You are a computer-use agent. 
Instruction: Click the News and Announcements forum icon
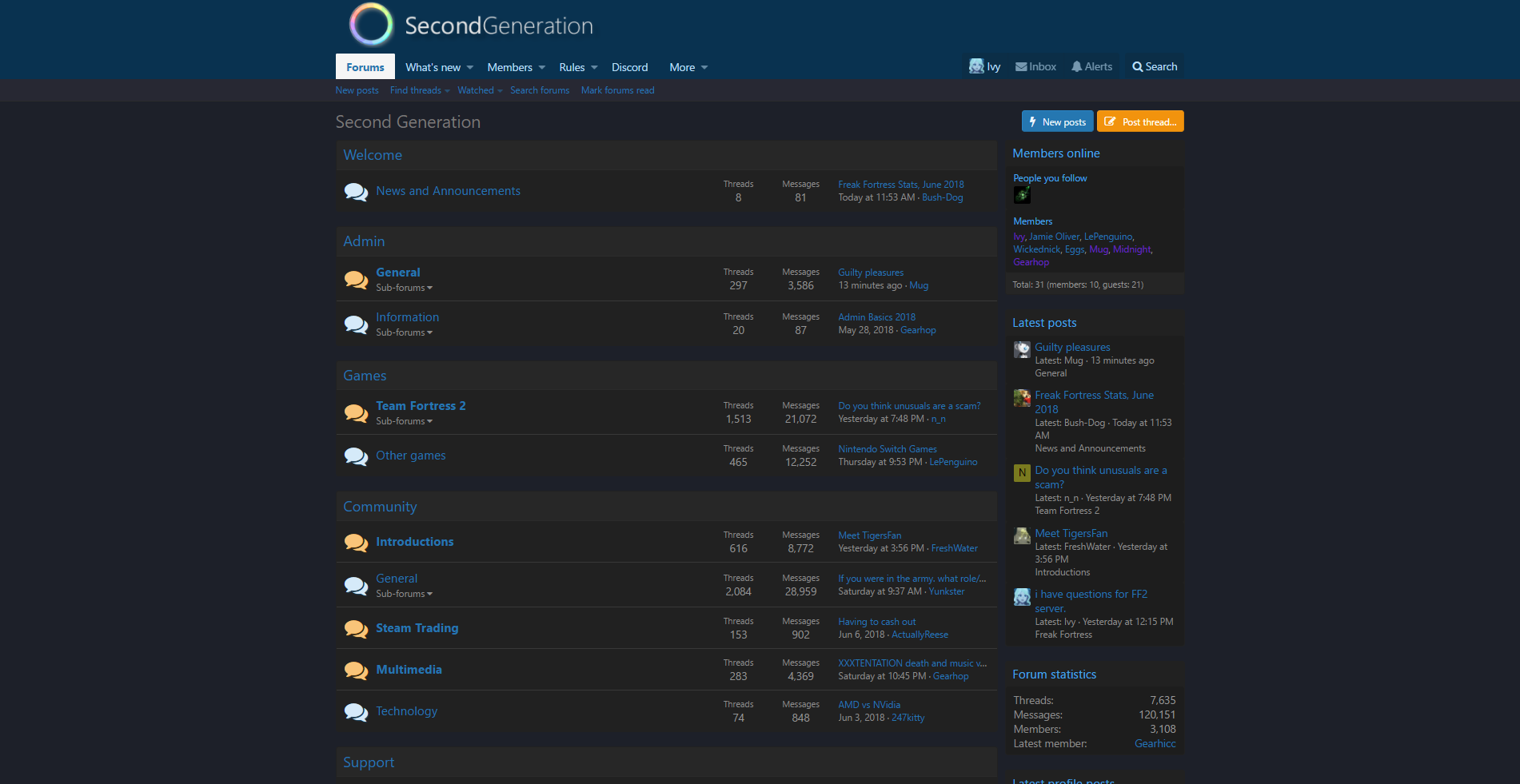pyautogui.click(x=356, y=192)
